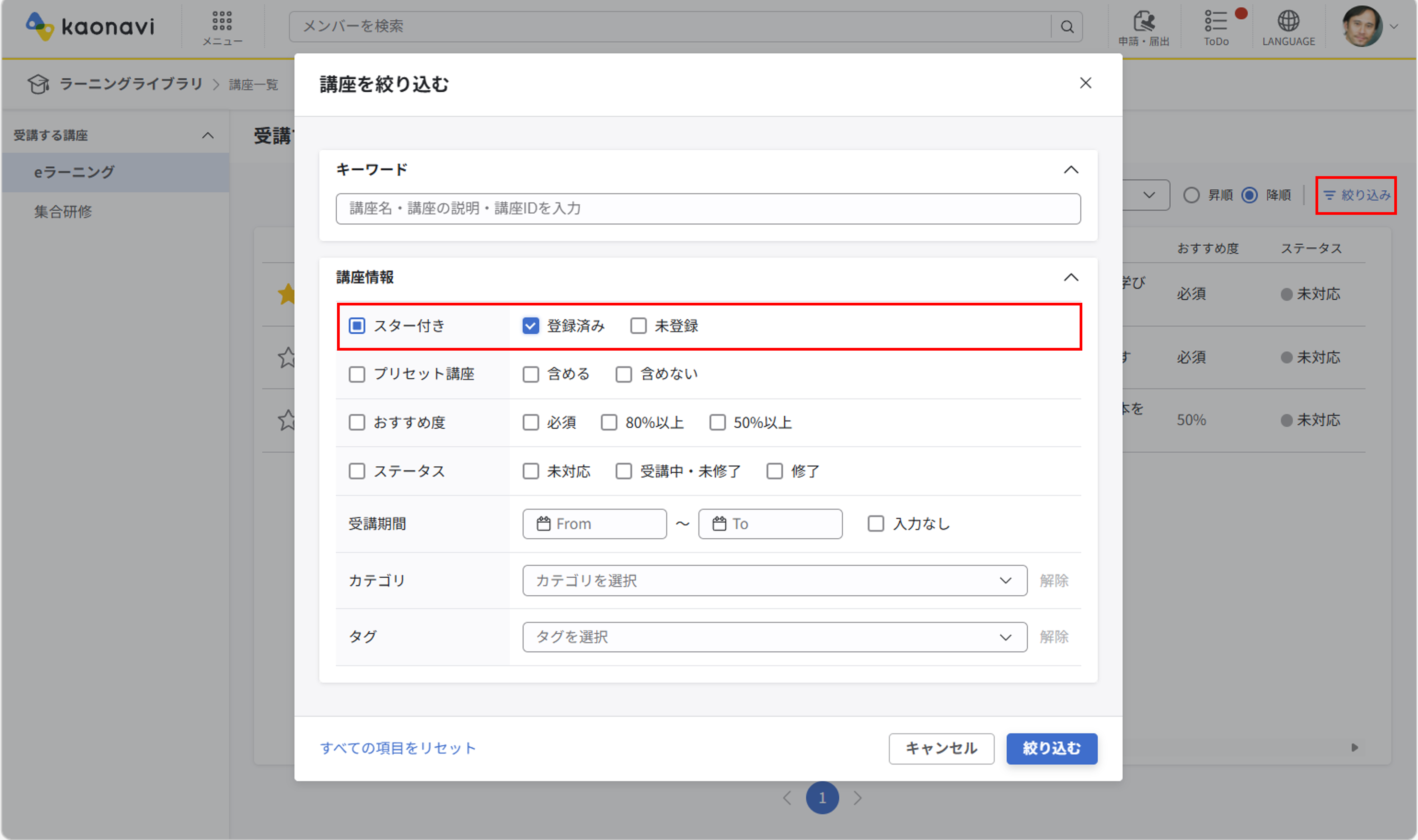This screenshot has width=1418, height=840.
Task: Click the キャンセル button
Action: (941, 749)
